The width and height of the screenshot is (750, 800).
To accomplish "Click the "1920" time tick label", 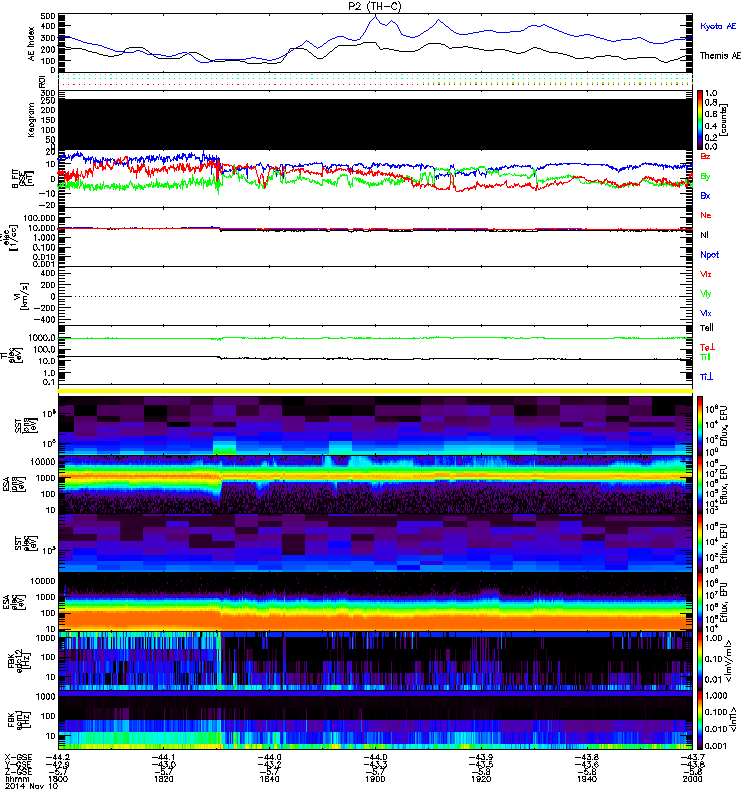I will coord(481,779).
